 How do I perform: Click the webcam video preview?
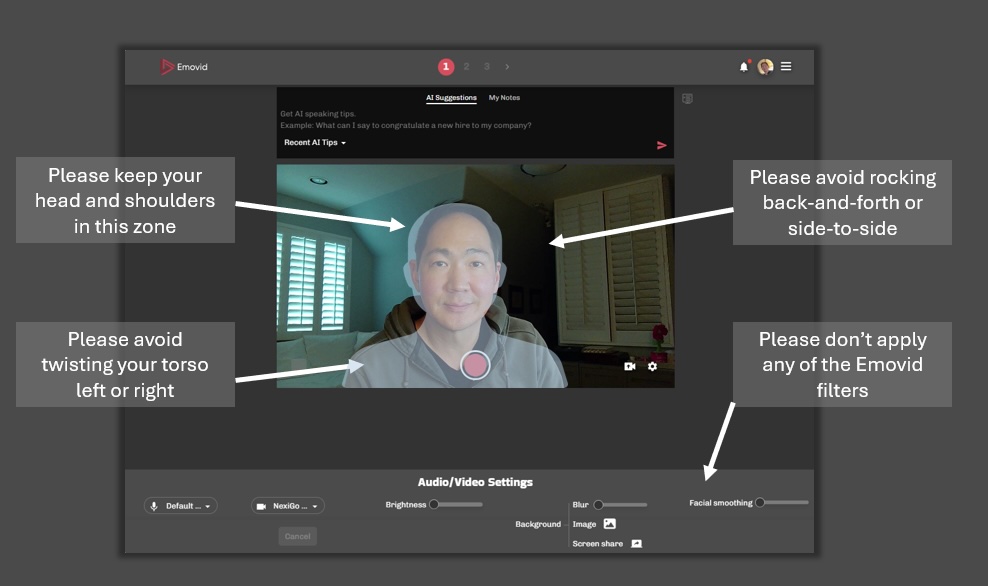coord(475,276)
